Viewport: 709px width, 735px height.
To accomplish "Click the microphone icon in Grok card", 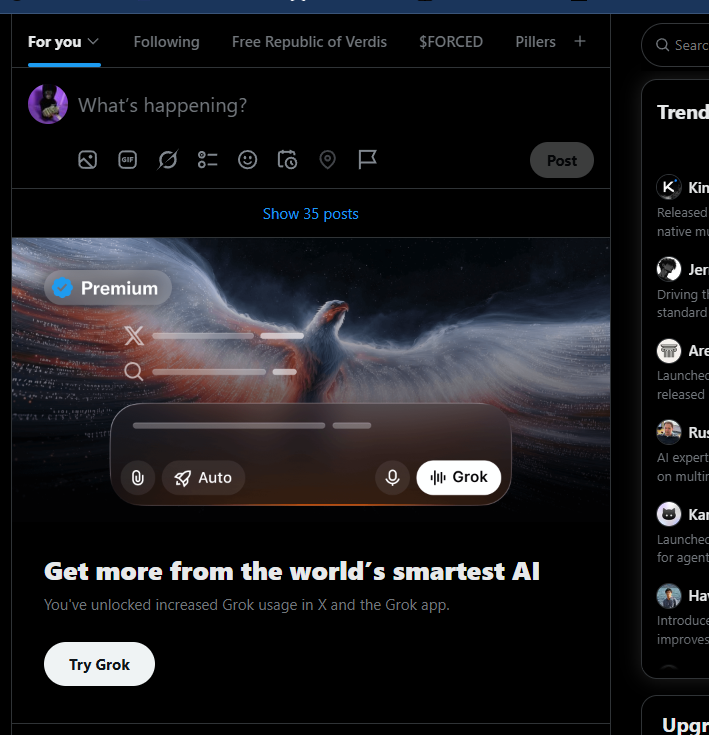I will pyautogui.click(x=392, y=478).
